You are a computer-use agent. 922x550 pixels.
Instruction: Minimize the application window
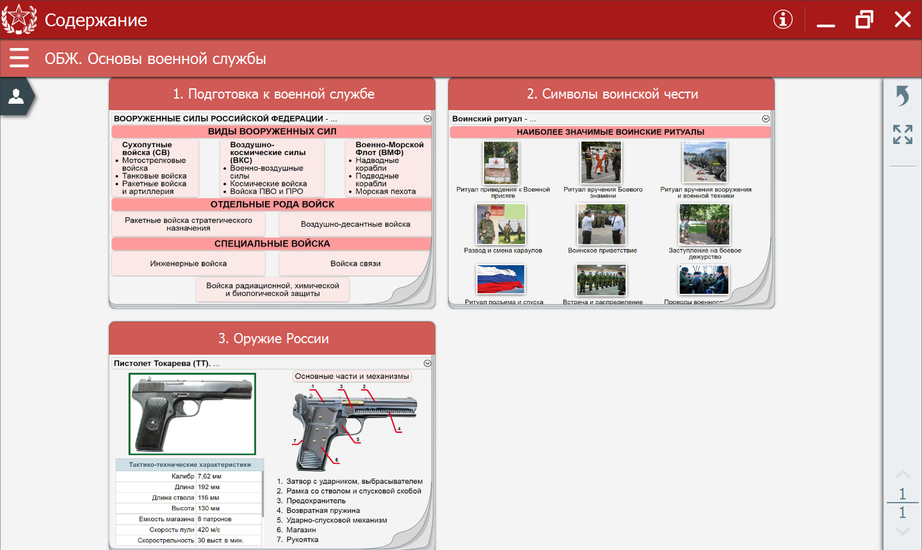pyautogui.click(x=825, y=20)
